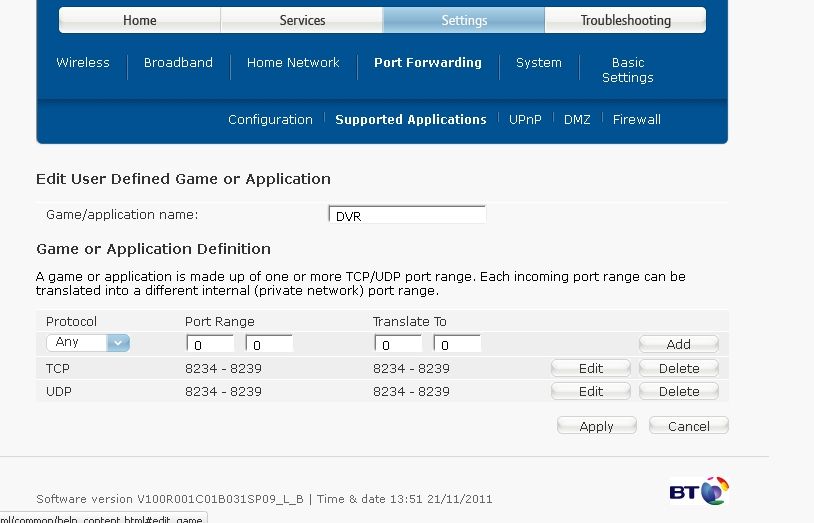Viewport: 814px width, 523px height.
Task: Select the Settings tab
Action: point(464,20)
